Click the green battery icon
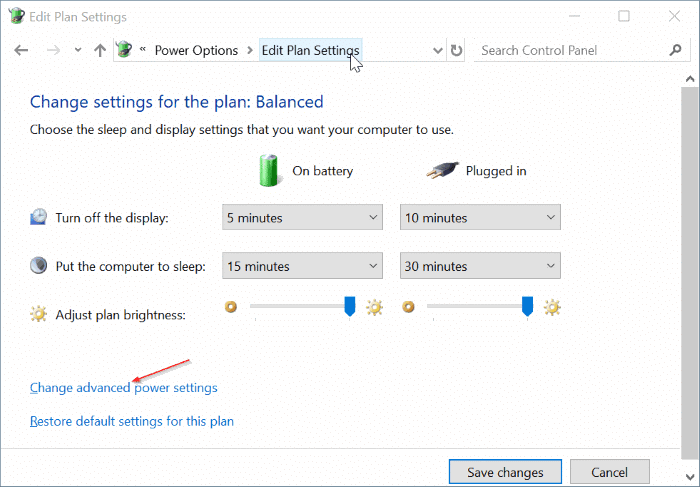700x487 pixels. 269,170
